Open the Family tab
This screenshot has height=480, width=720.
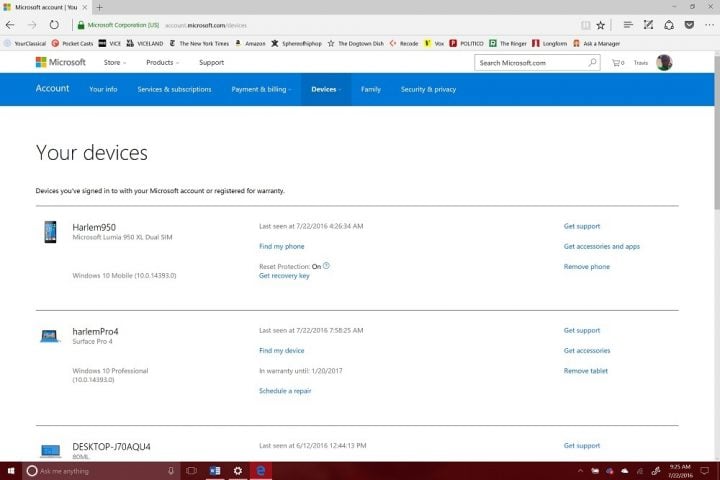pos(371,90)
